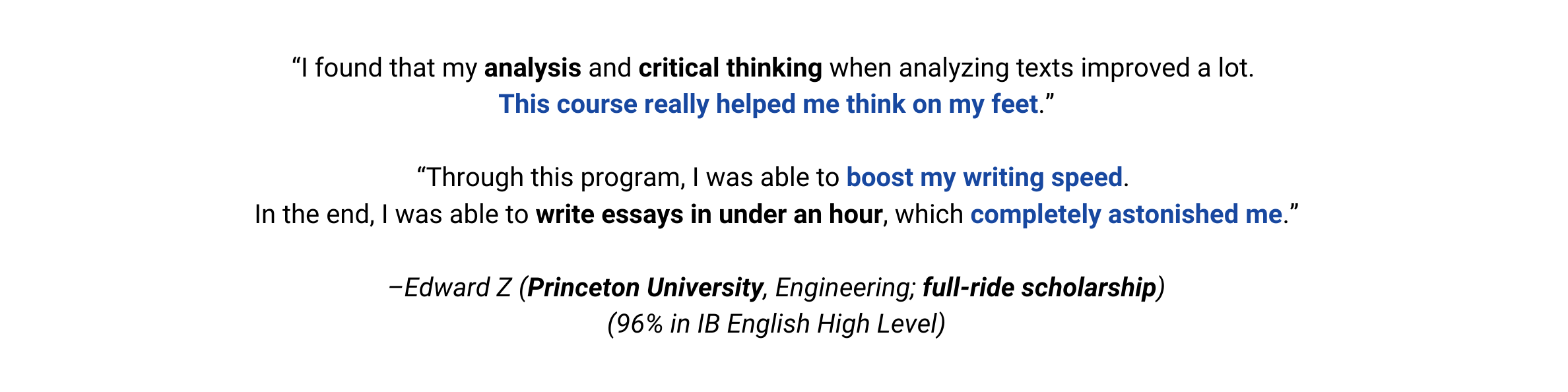Click the phrase "In the end"

click(314, 214)
